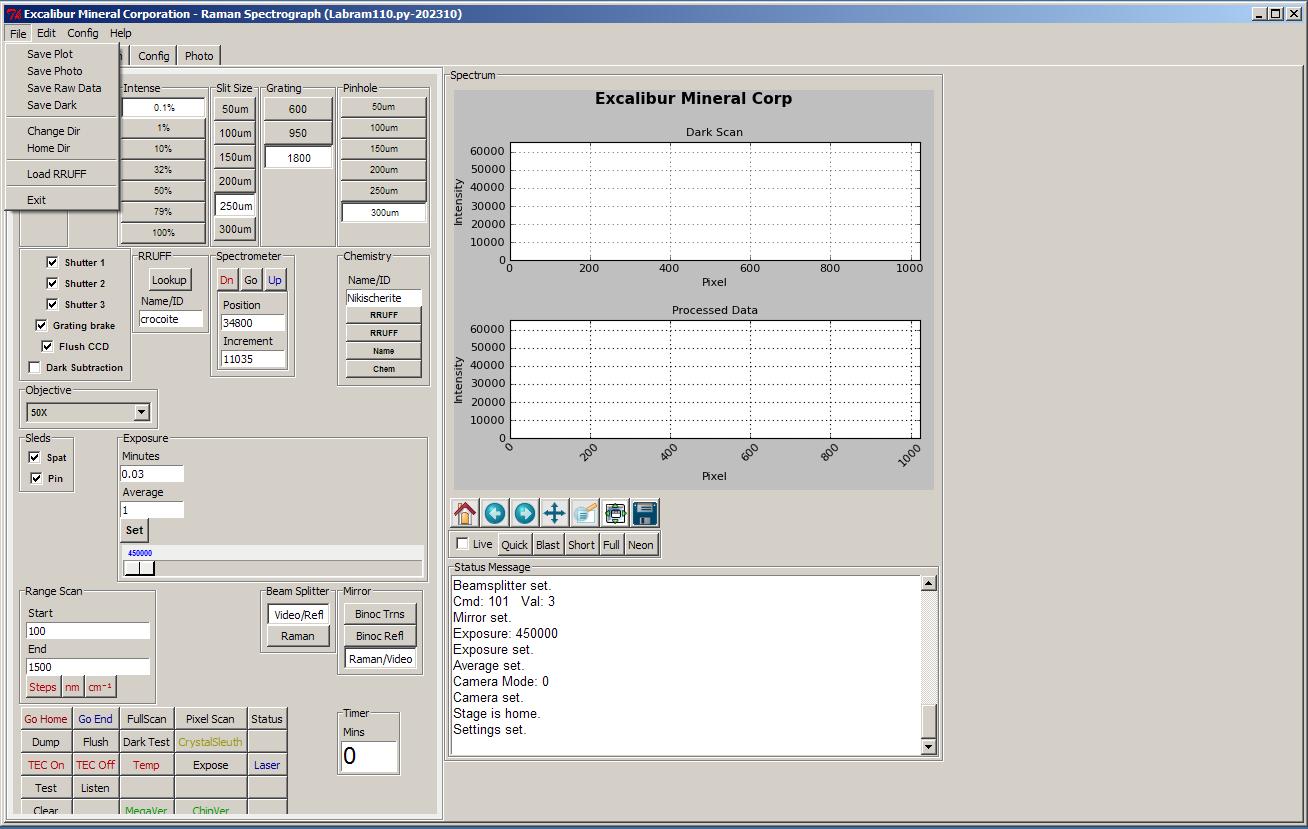Click the TEC On button
Screen dimensions: 1308x829
point(46,765)
